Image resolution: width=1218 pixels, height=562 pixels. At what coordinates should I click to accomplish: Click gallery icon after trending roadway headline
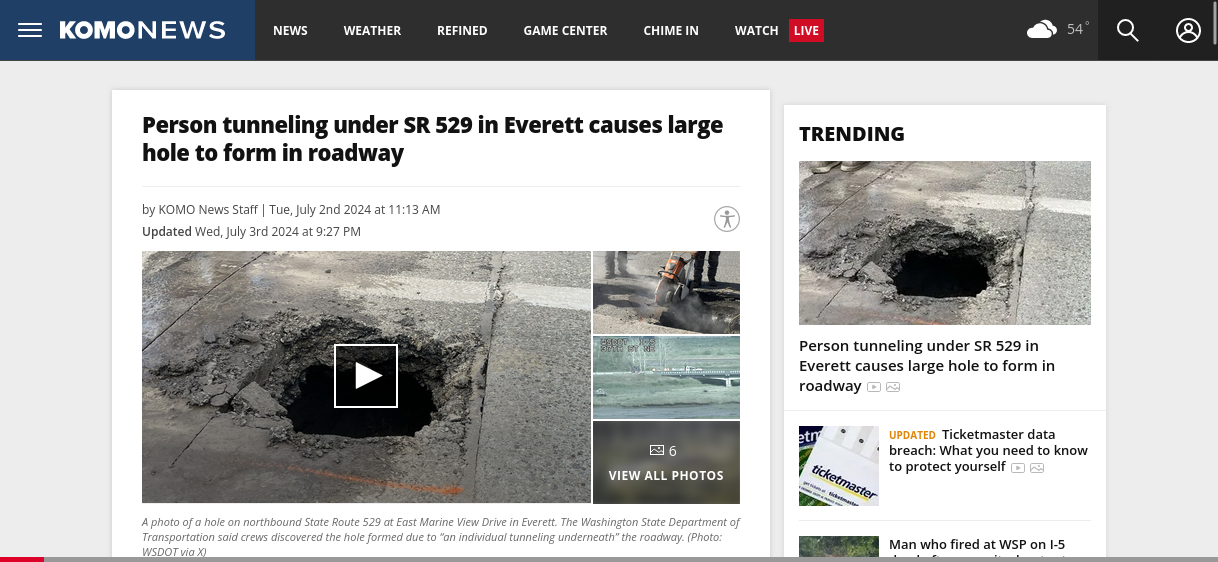pyautogui.click(x=893, y=387)
